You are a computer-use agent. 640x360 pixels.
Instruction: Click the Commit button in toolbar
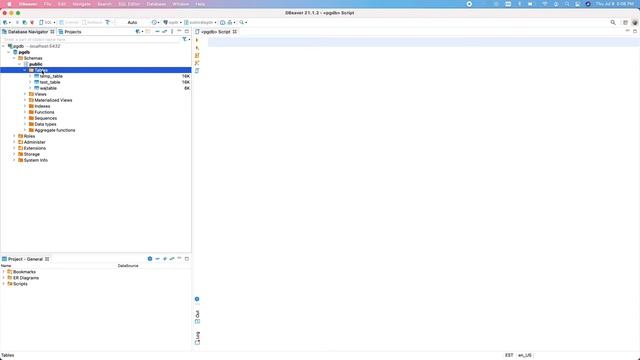69,22
